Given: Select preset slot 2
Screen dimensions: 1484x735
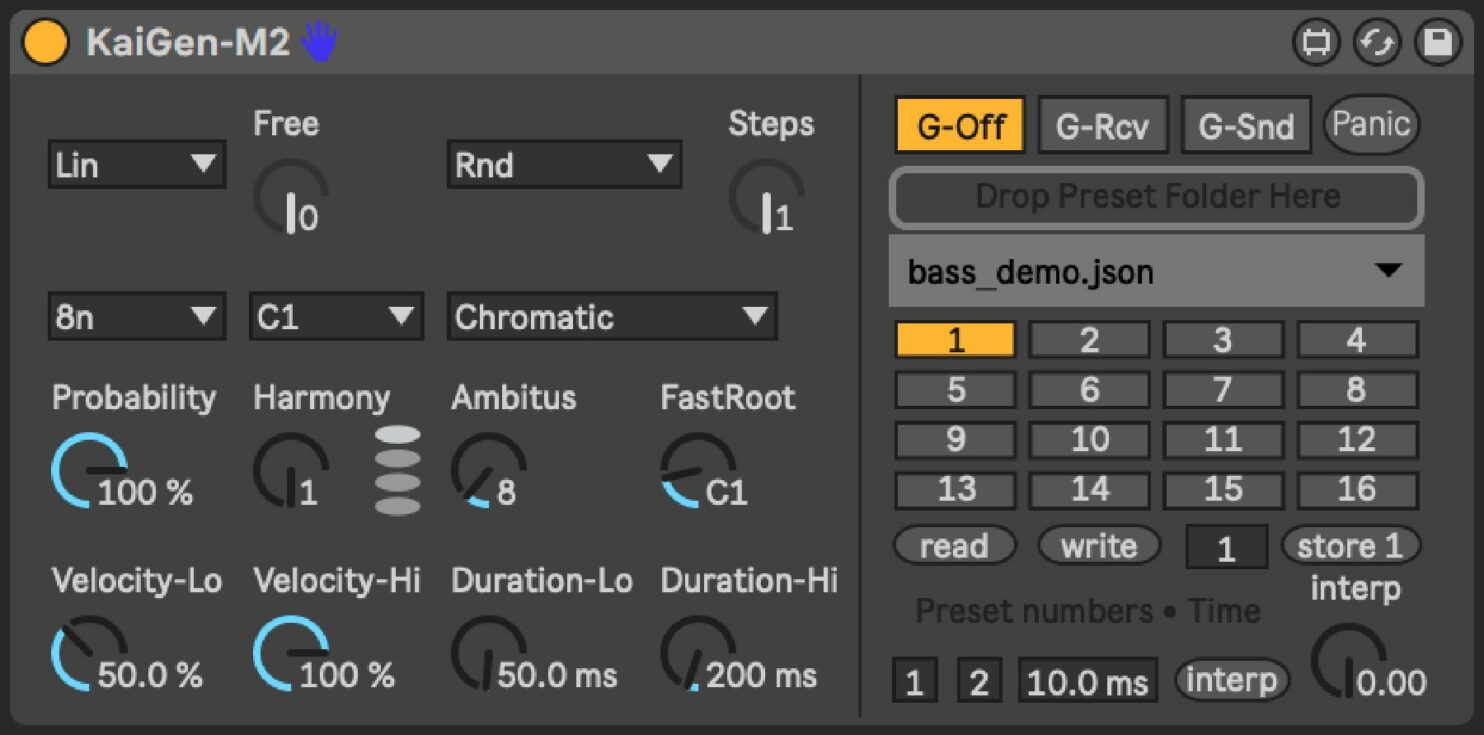Looking at the screenshot, I should tap(1089, 340).
